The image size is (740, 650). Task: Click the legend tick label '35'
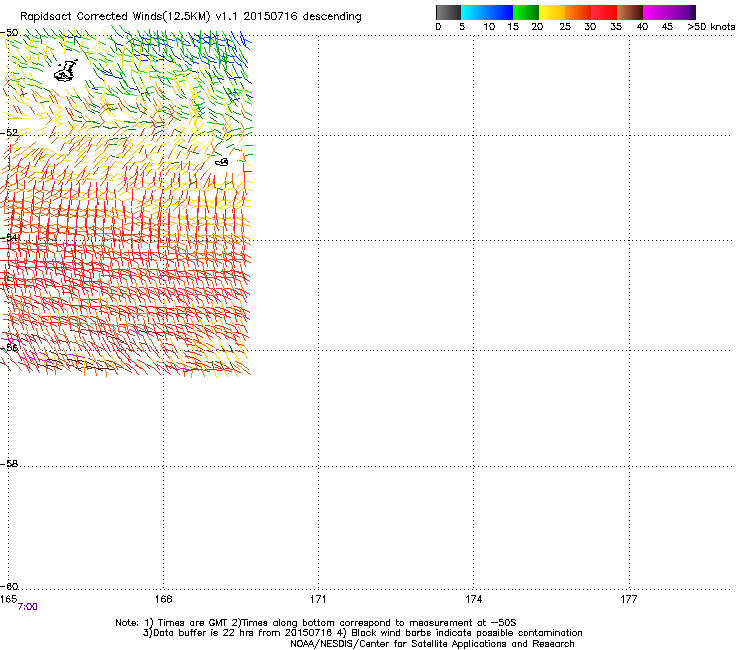616,27
